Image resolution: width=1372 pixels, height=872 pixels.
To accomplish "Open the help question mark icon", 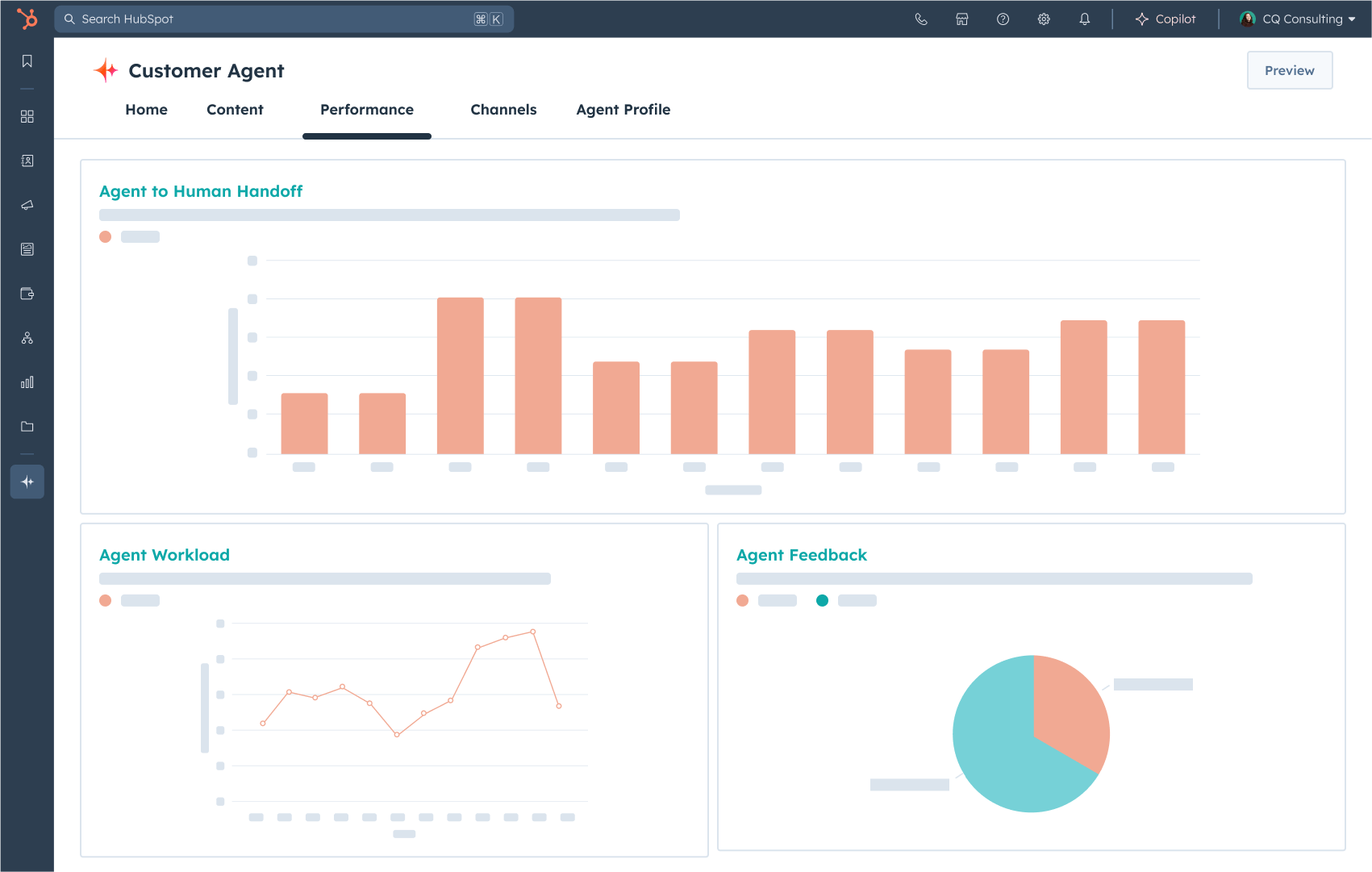I will coord(1003,19).
